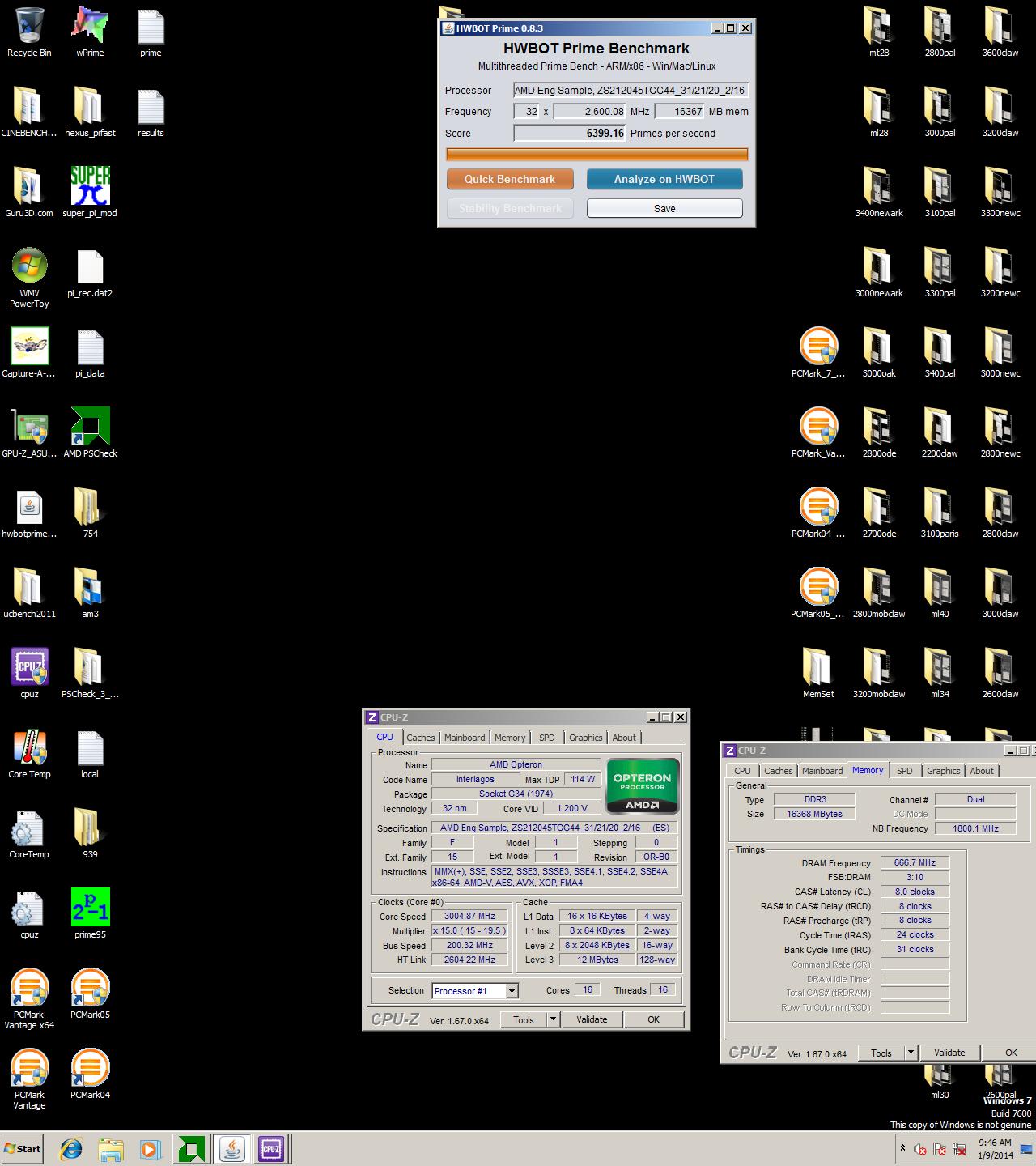The image size is (1036, 1166).
Task: Switch to CPU tab in CPU-Z Memory window
Action: pyautogui.click(x=742, y=771)
